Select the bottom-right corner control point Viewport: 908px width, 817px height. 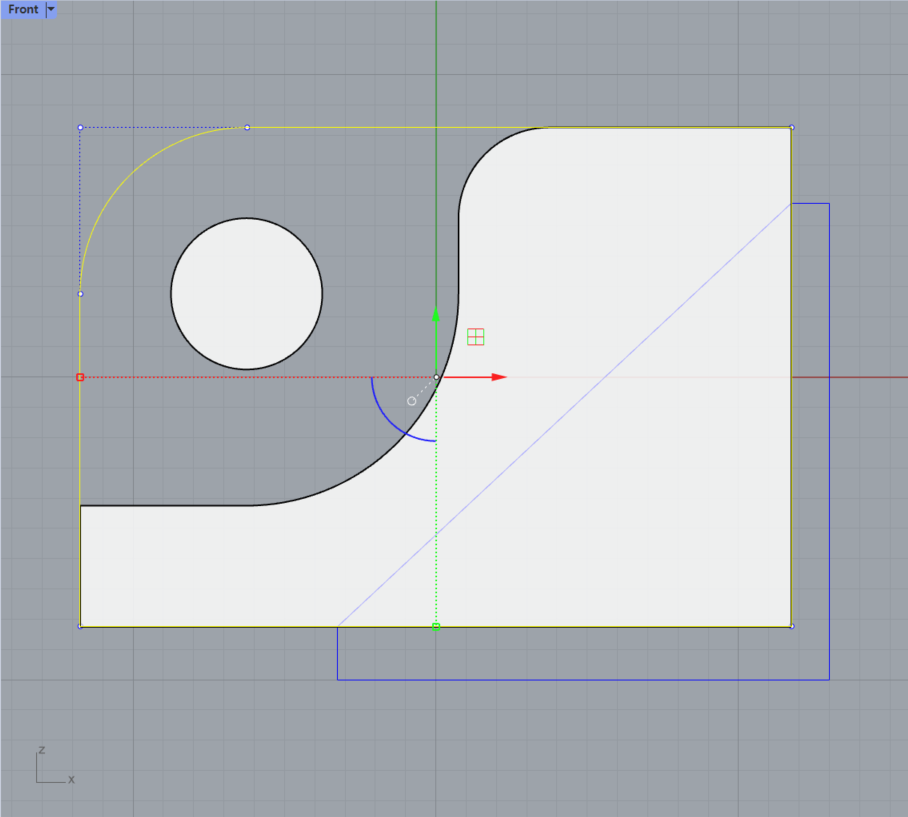pyautogui.click(x=792, y=626)
